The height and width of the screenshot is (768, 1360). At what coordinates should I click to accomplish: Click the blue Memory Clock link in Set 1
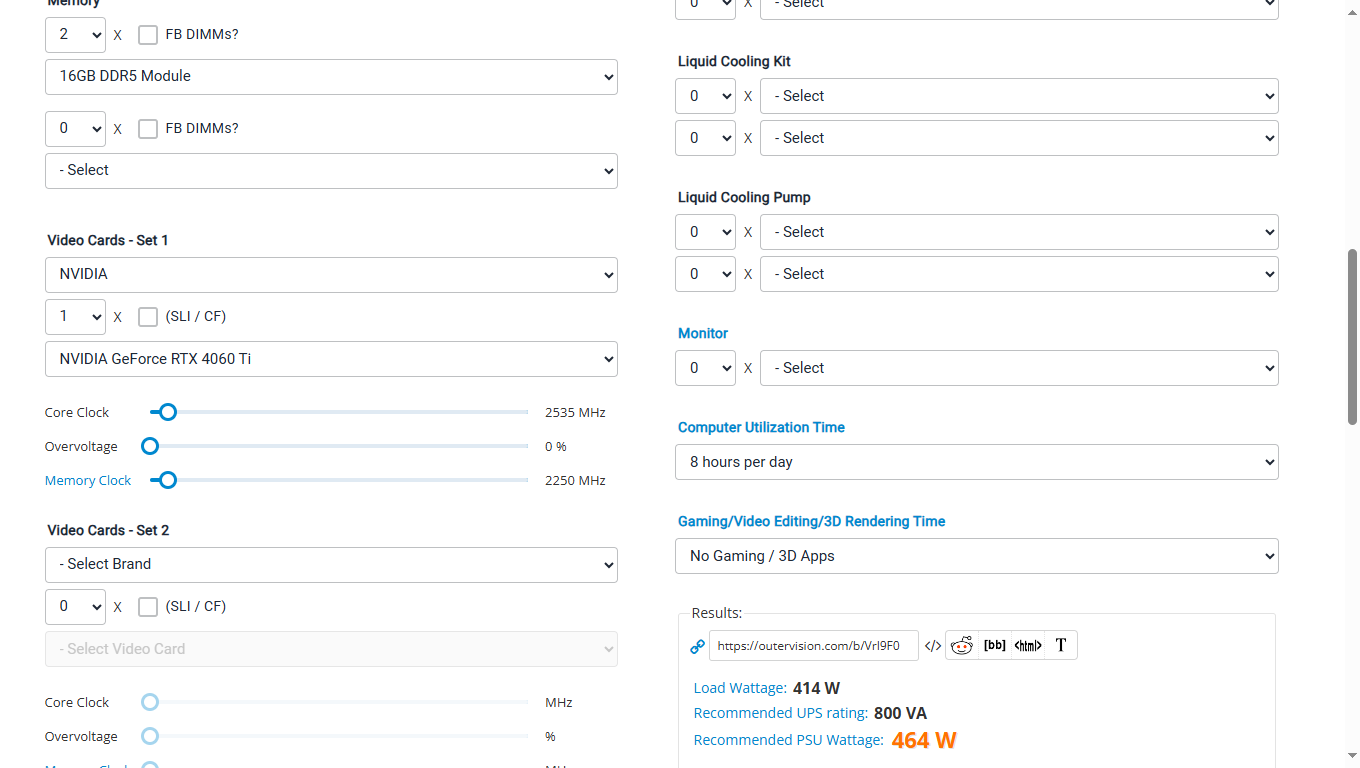(x=88, y=481)
